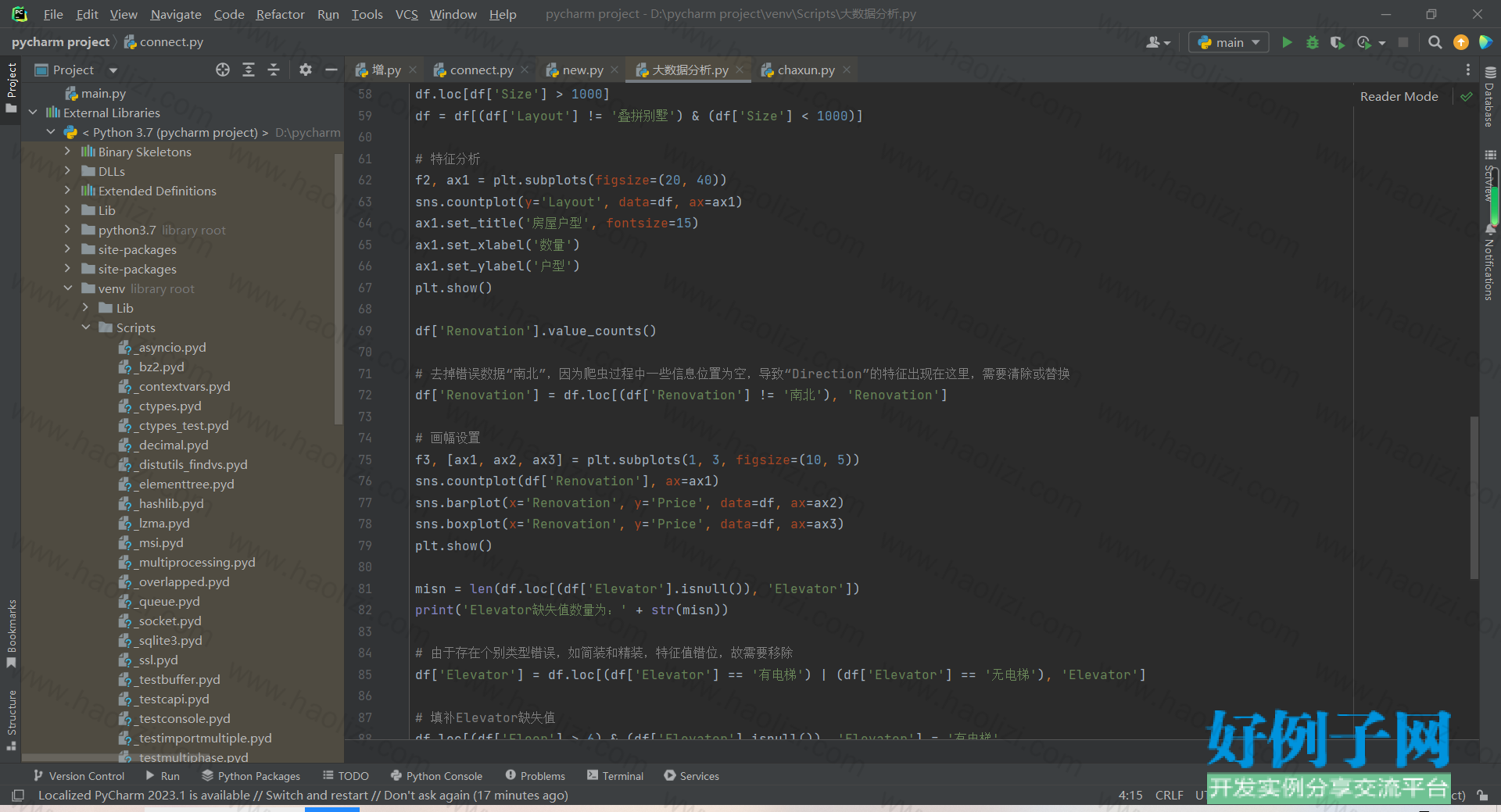1501x812 pixels.
Task: Collapse all in the Project panel
Action: pyautogui.click(x=274, y=70)
